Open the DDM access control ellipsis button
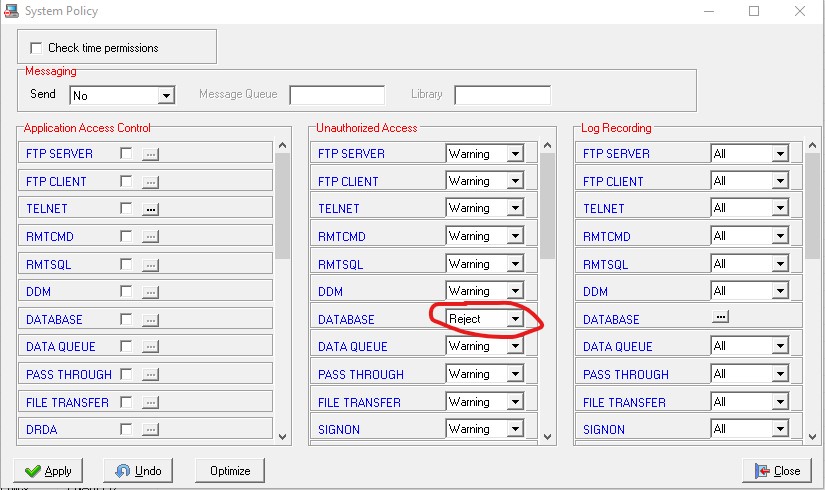825x490 pixels. point(151,292)
